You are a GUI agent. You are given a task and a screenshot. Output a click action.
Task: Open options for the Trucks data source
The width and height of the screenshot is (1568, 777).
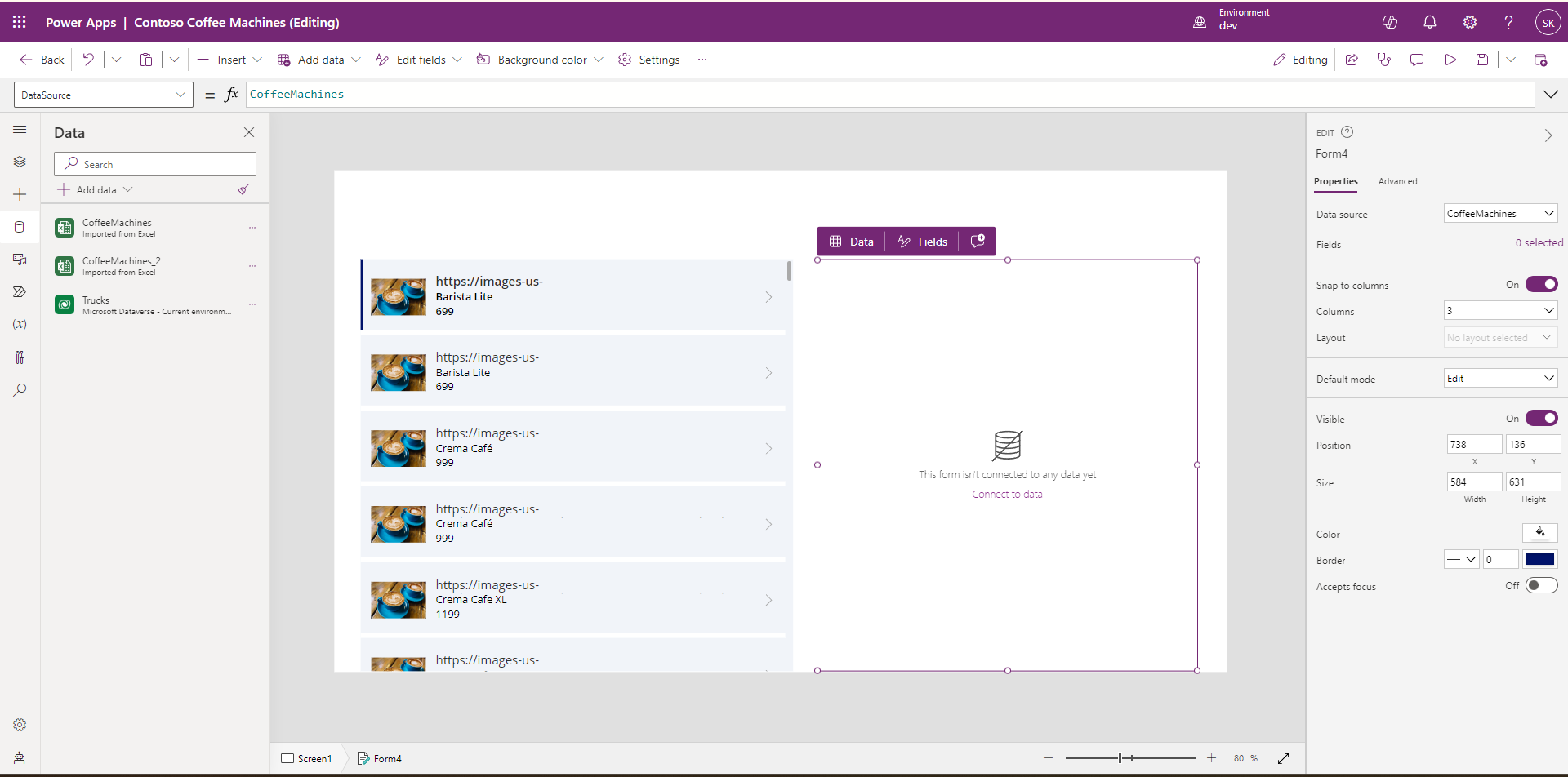[x=252, y=304]
